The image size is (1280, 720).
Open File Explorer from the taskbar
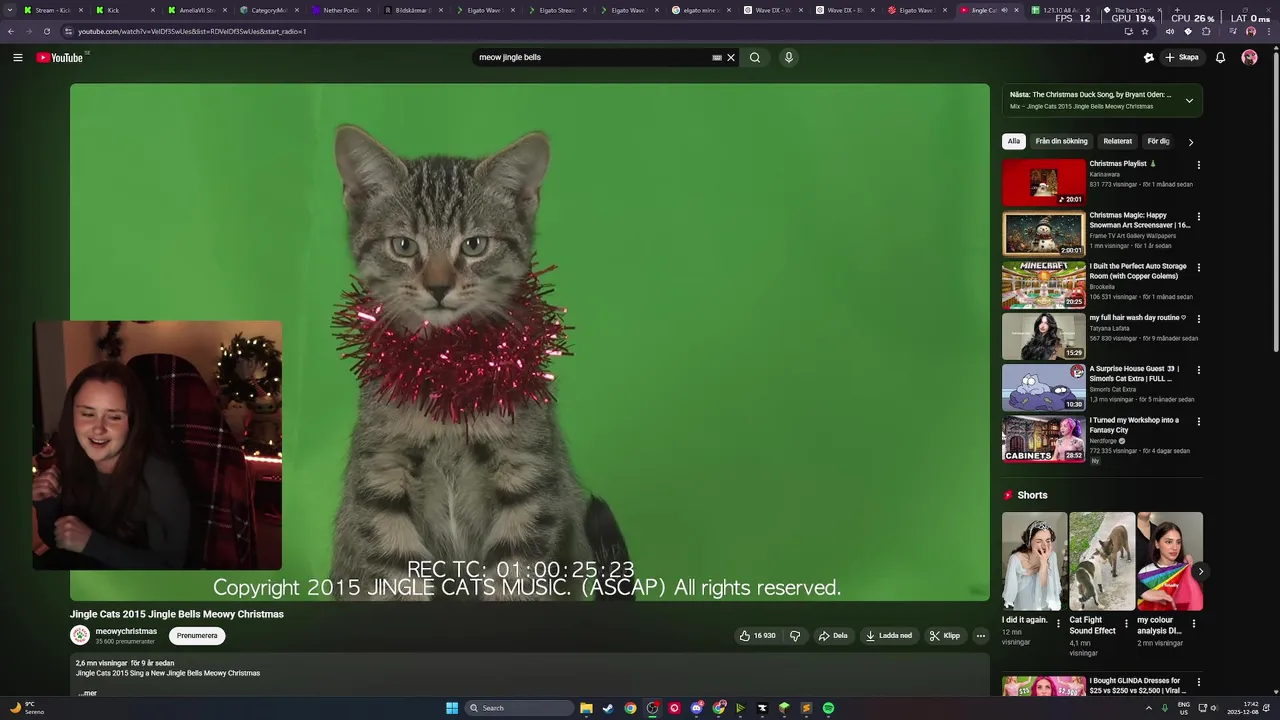pyautogui.click(x=586, y=708)
